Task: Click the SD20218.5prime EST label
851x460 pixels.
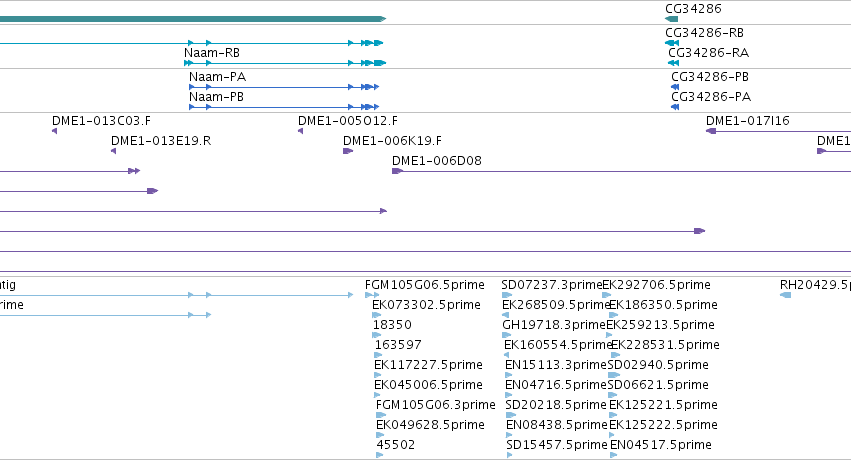Action: tap(556, 405)
